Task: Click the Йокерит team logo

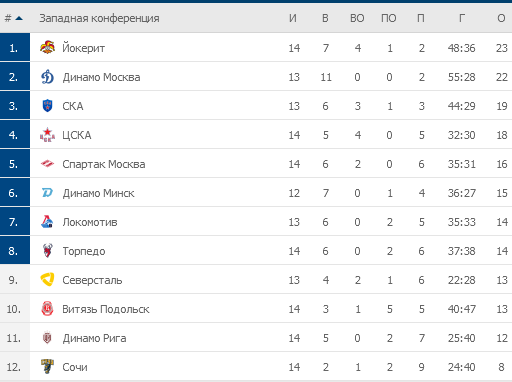Action: pyautogui.click(x=47, y=47)
